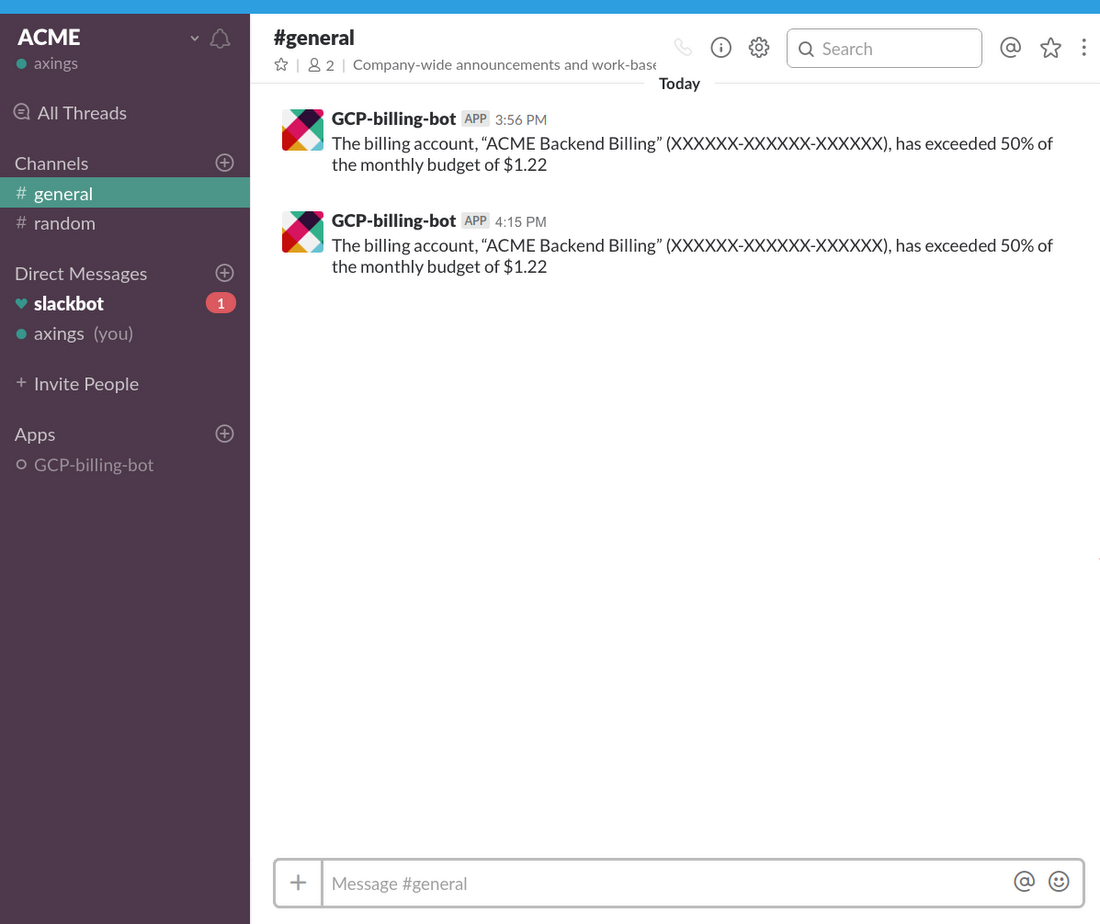Show channel details info icon
1100x924 pixels.
point(721,48)
